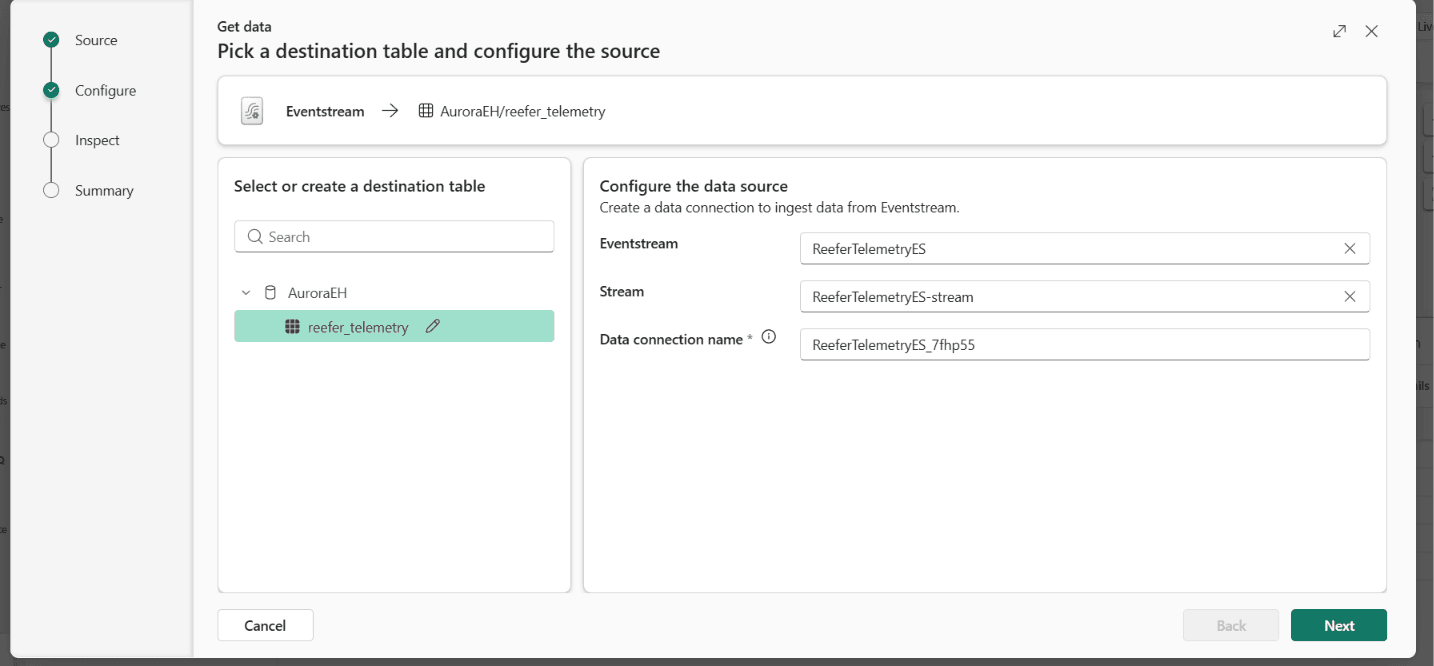Open the Stream ReeferTelemetryES-stream combo box
The height and width of the screenshot is (666, 1434).
tap(1085, 296)
